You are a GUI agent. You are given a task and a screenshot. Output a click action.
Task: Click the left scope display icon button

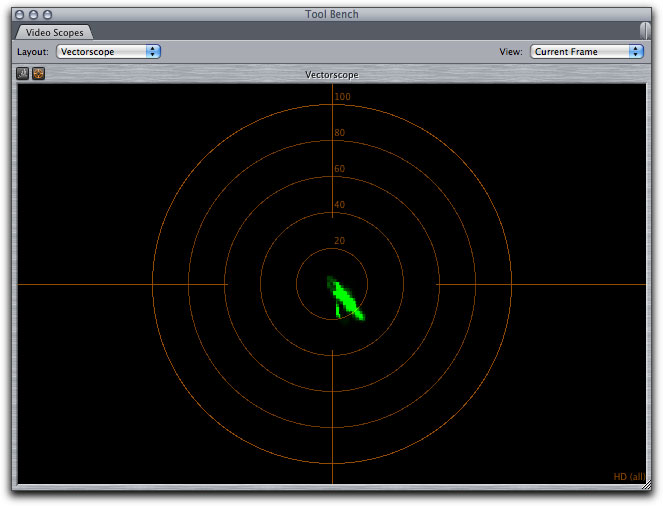click(24, 74)
